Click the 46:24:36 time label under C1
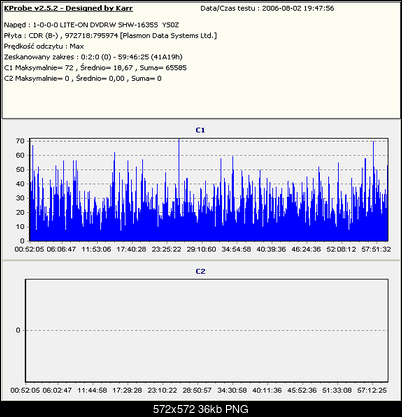 (x=306, y=249)
